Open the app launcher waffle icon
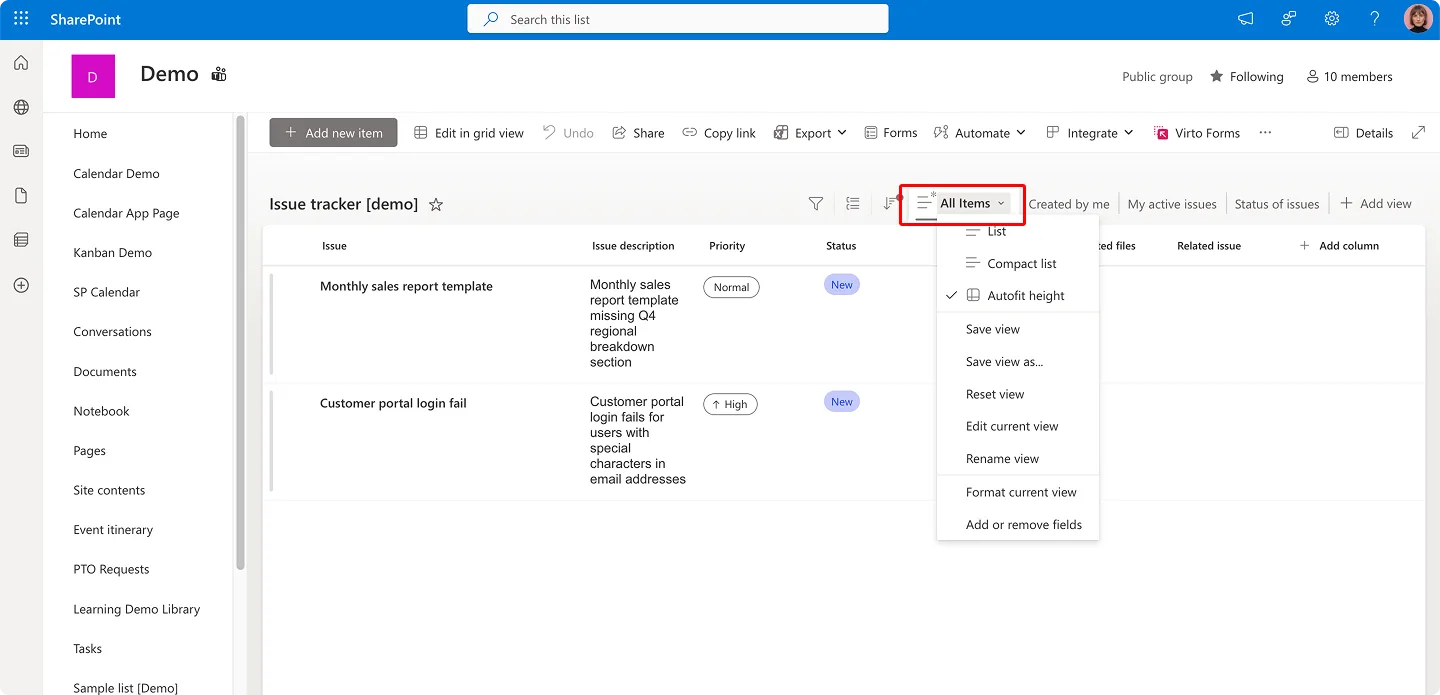1440x695 pixels. click(x=20, y=18)
